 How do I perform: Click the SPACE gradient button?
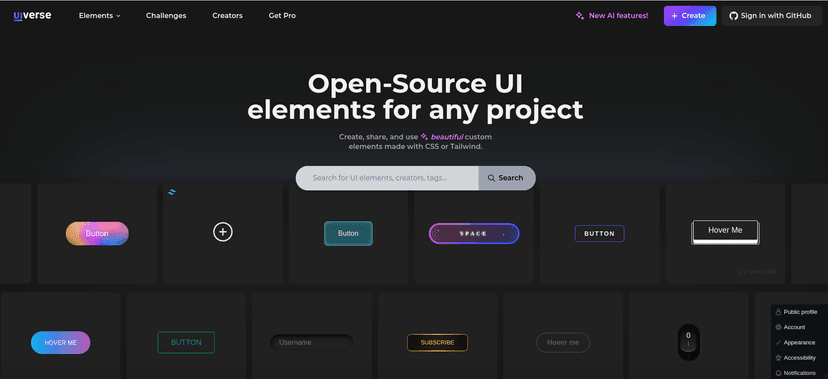tap(474, 233)
